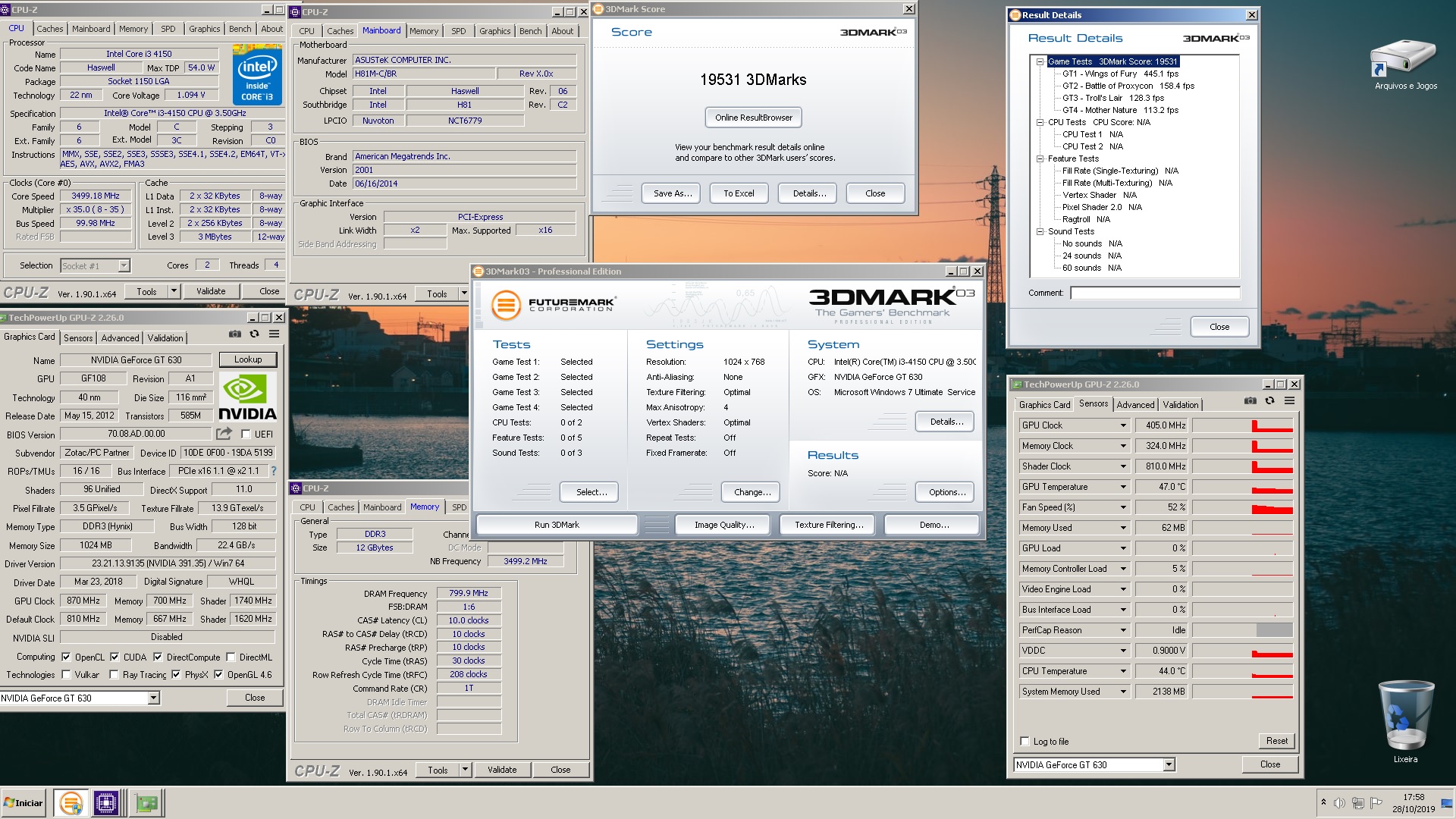Image resolution: width=1456 pixels, height=819 pixels.
Task: Click the Save As... button
Action: [x=673, y=193]
